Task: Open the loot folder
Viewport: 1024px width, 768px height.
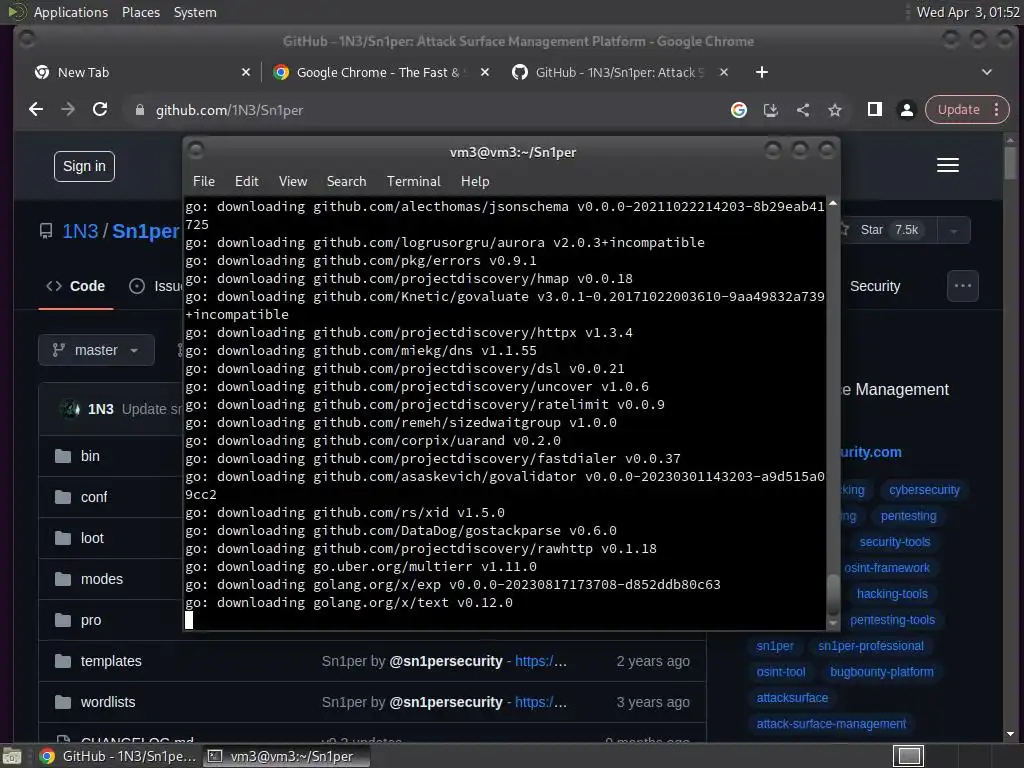Action: coord(92,538)
